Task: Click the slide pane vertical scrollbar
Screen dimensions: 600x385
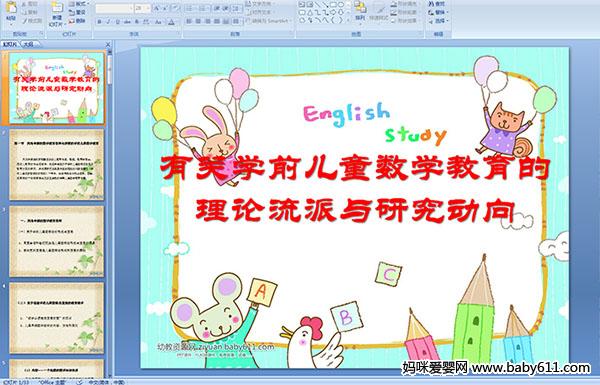Action: (x=110, y=214)
